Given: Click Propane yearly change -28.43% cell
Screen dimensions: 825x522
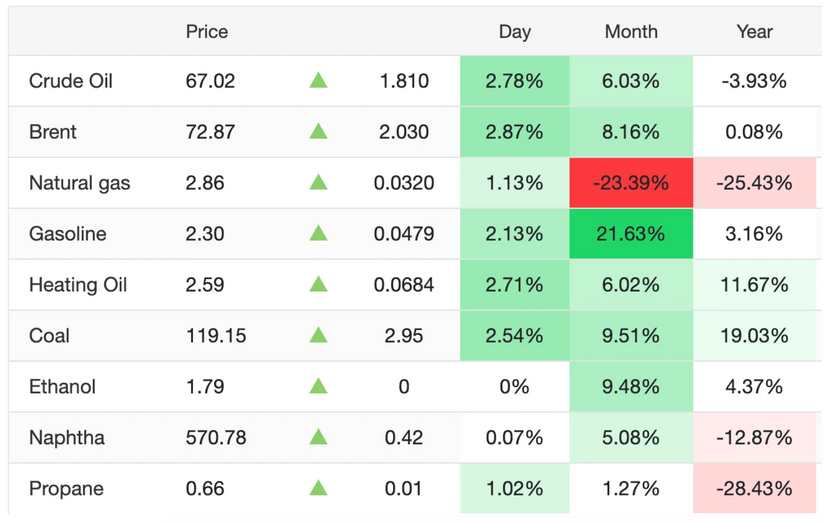Looking at the screenshot, I should point(756,489).
